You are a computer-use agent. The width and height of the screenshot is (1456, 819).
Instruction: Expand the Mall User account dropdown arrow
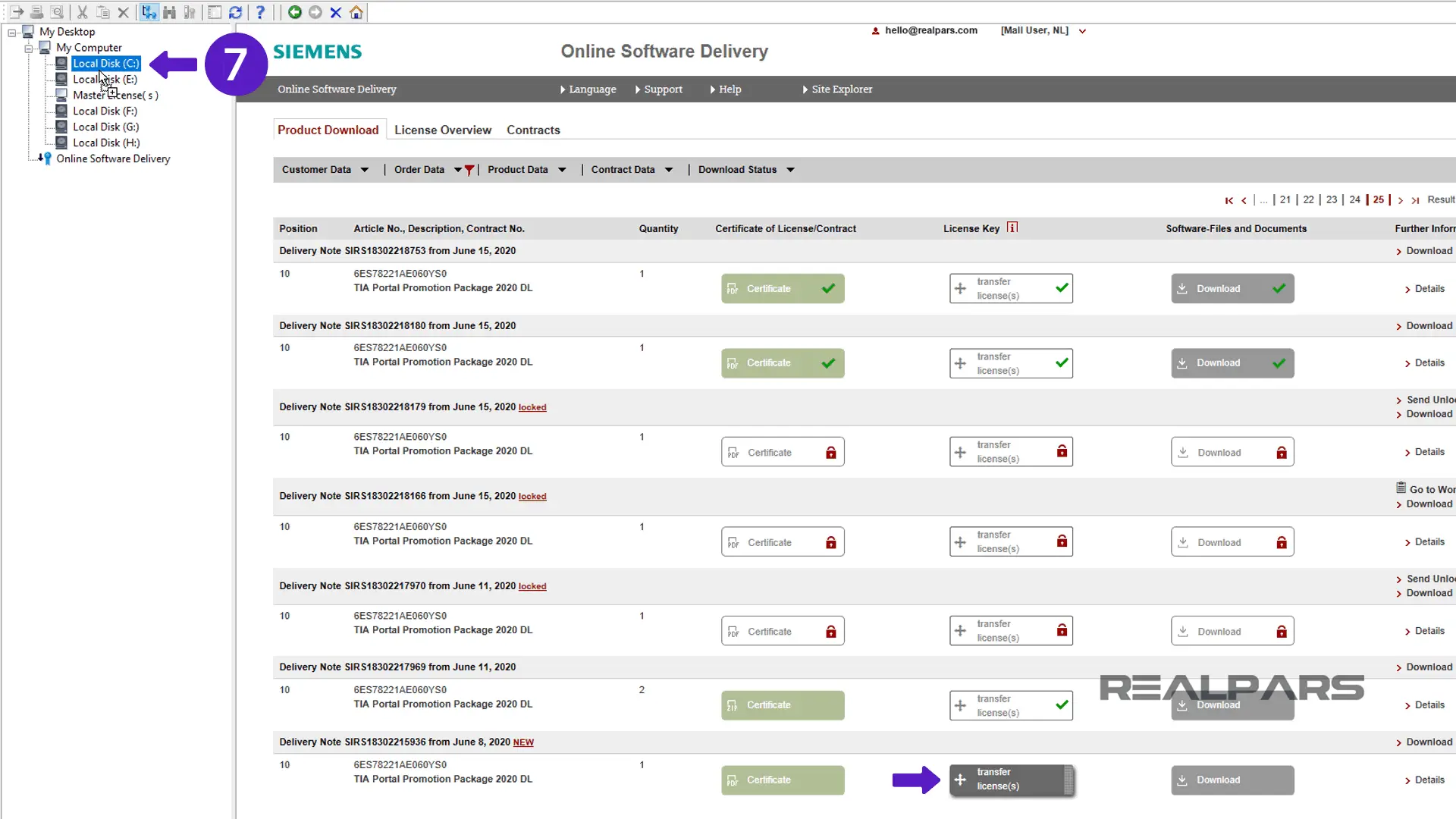[1082, 31]
